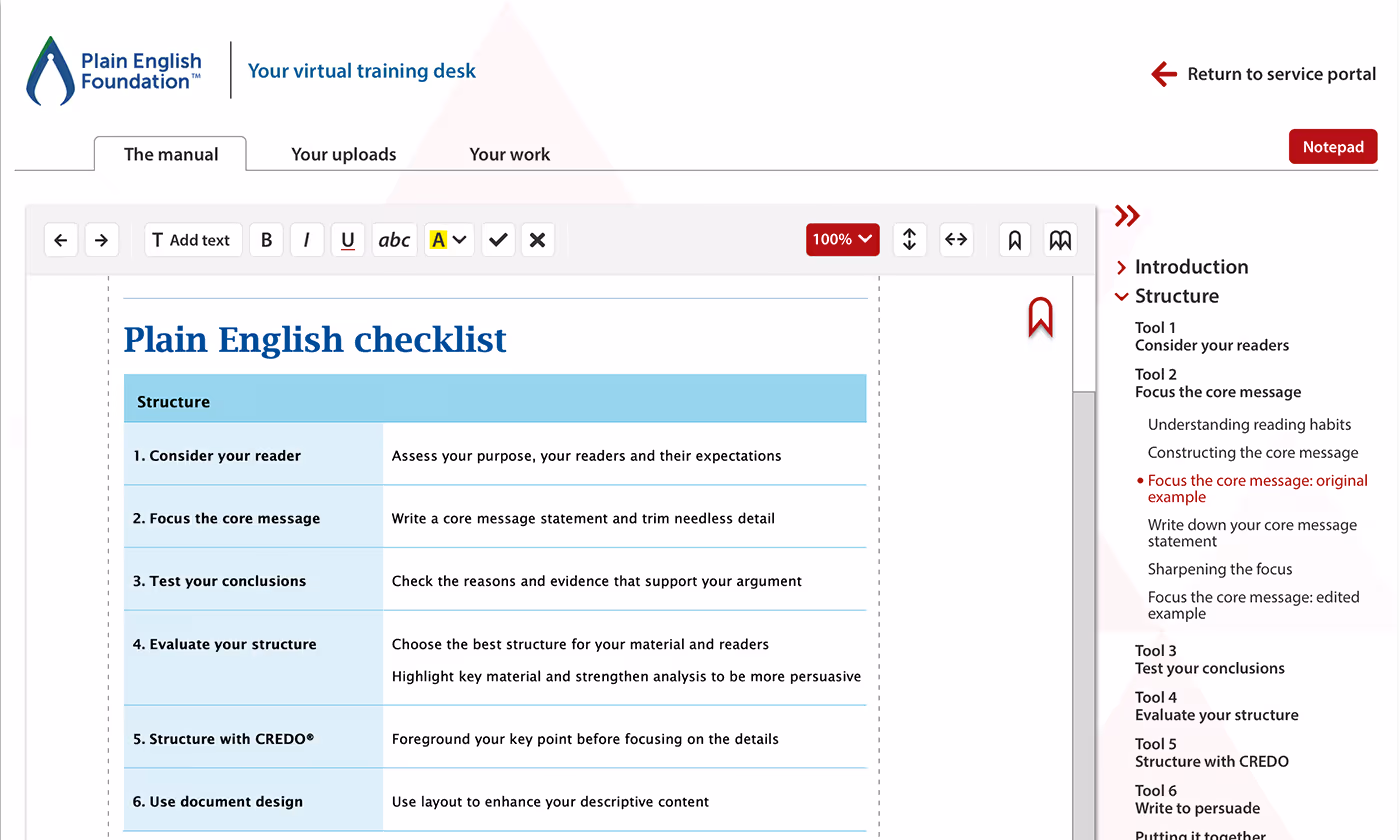Viewport: 1400px width, 840px height.
Task: Fit page to height icon
Action: 909,240
